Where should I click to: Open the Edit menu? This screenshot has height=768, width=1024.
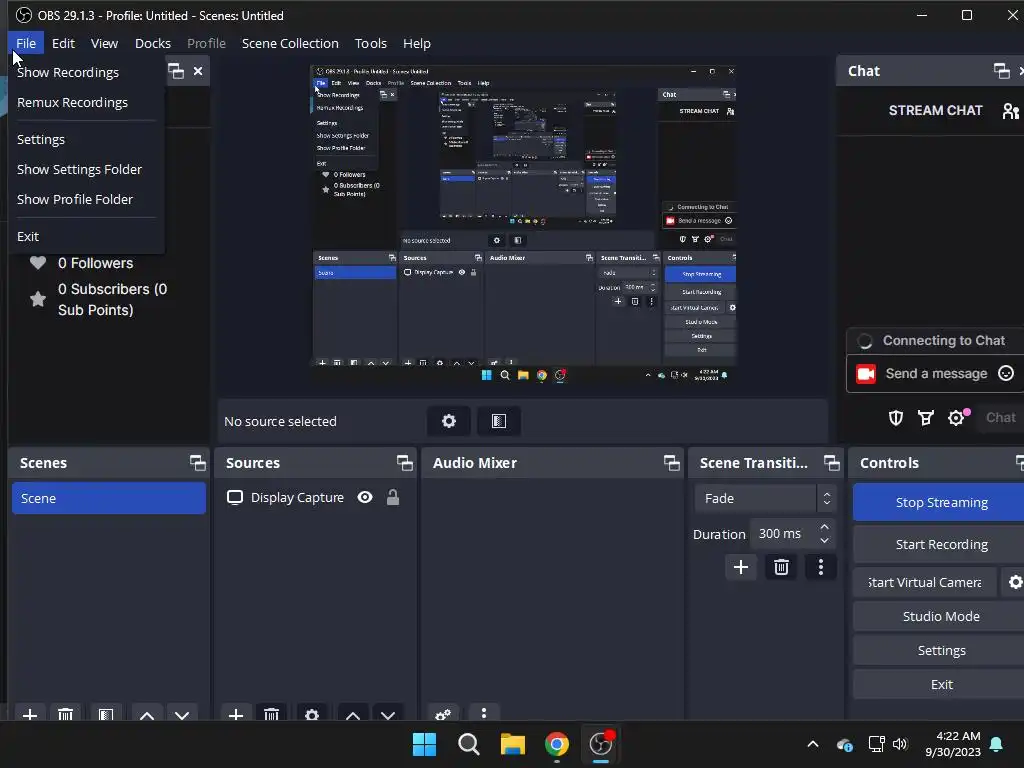(63, 43)
